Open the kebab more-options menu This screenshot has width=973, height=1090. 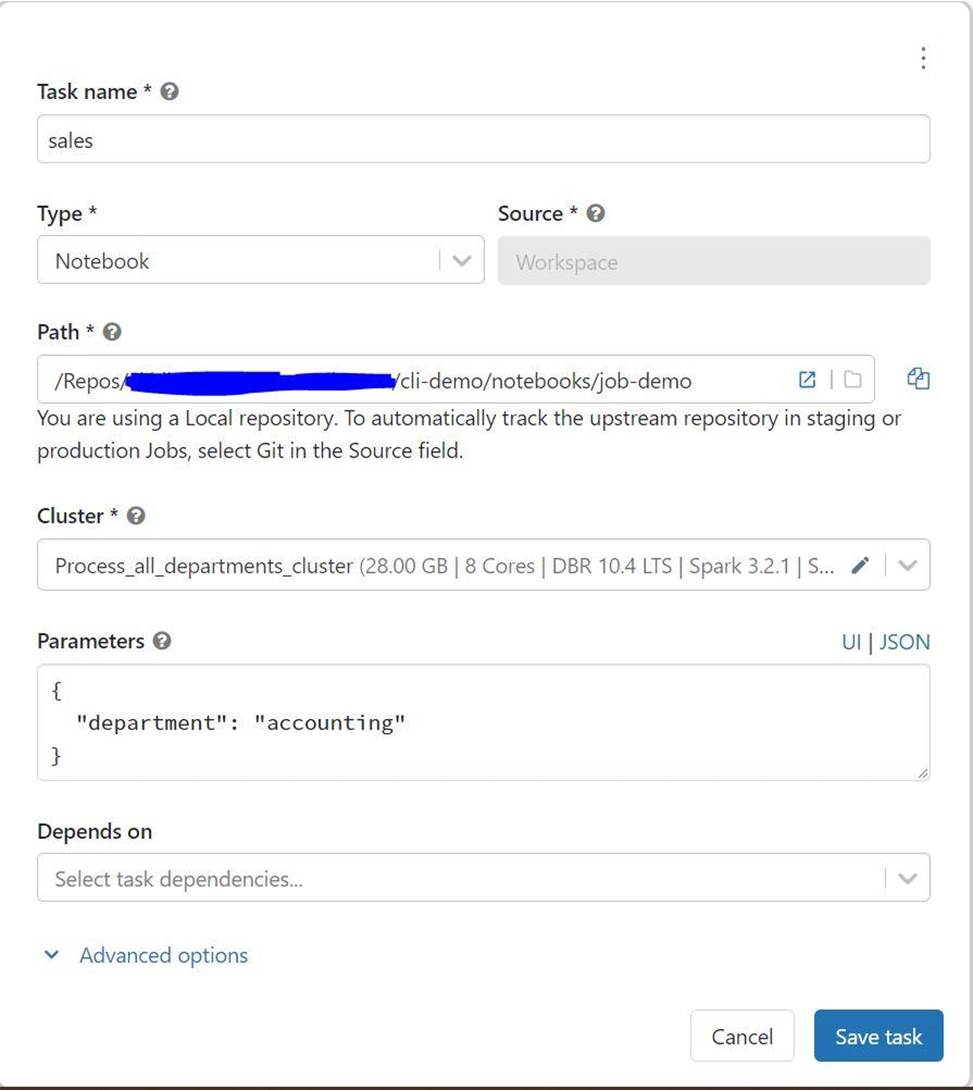[x=922, y=58]
